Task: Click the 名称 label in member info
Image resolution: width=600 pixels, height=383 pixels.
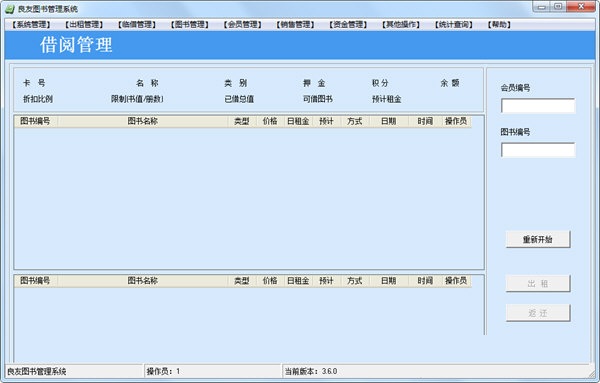Action: pyautogui.click(x=147, y=83)
